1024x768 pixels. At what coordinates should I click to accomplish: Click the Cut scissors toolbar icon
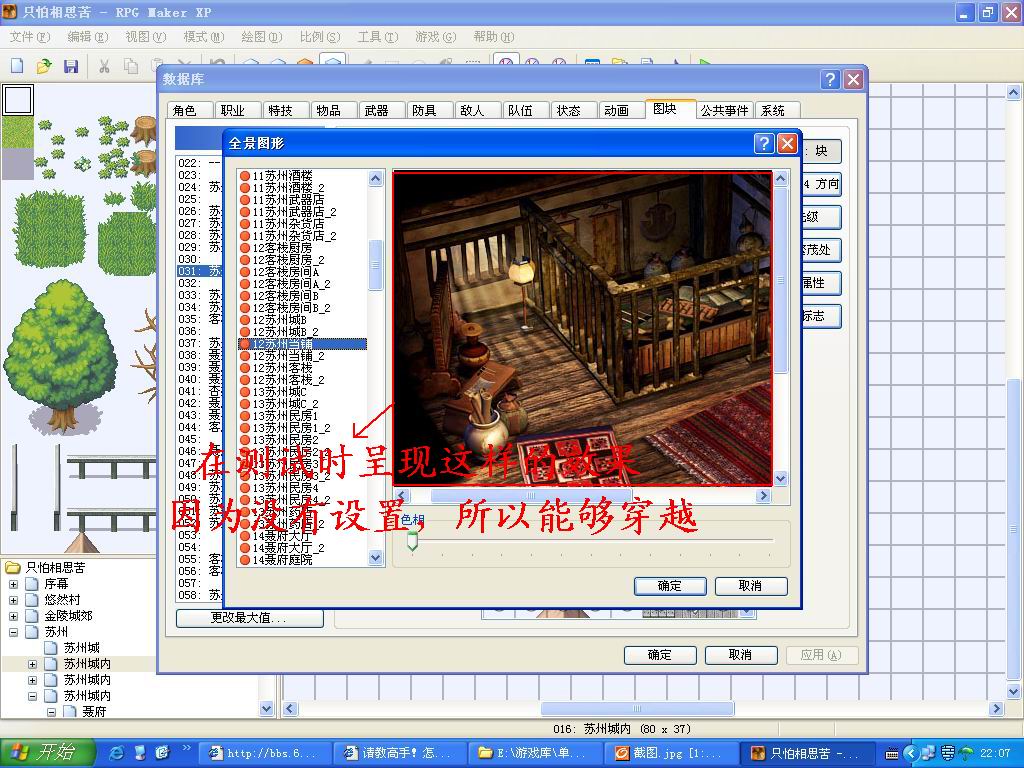[104, 65]
